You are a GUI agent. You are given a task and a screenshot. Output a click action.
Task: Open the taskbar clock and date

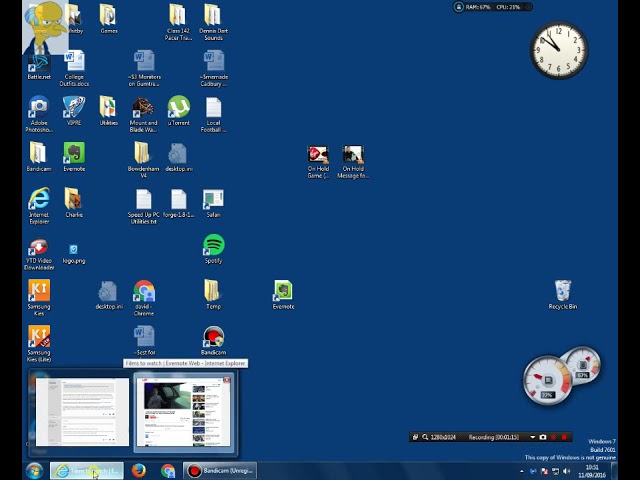592,471
